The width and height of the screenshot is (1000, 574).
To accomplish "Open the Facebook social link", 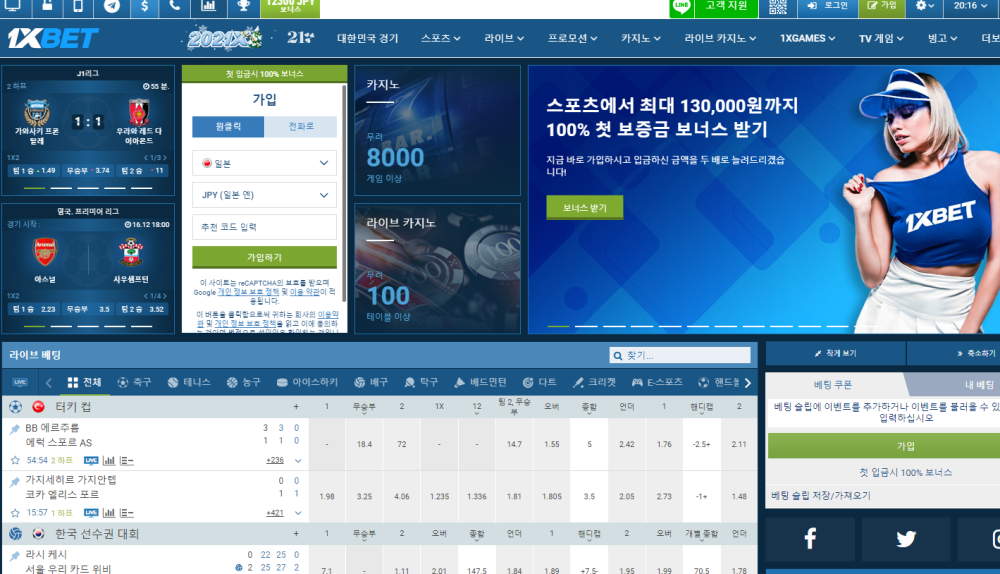I will pyautogui.click(x=810, y=539).
